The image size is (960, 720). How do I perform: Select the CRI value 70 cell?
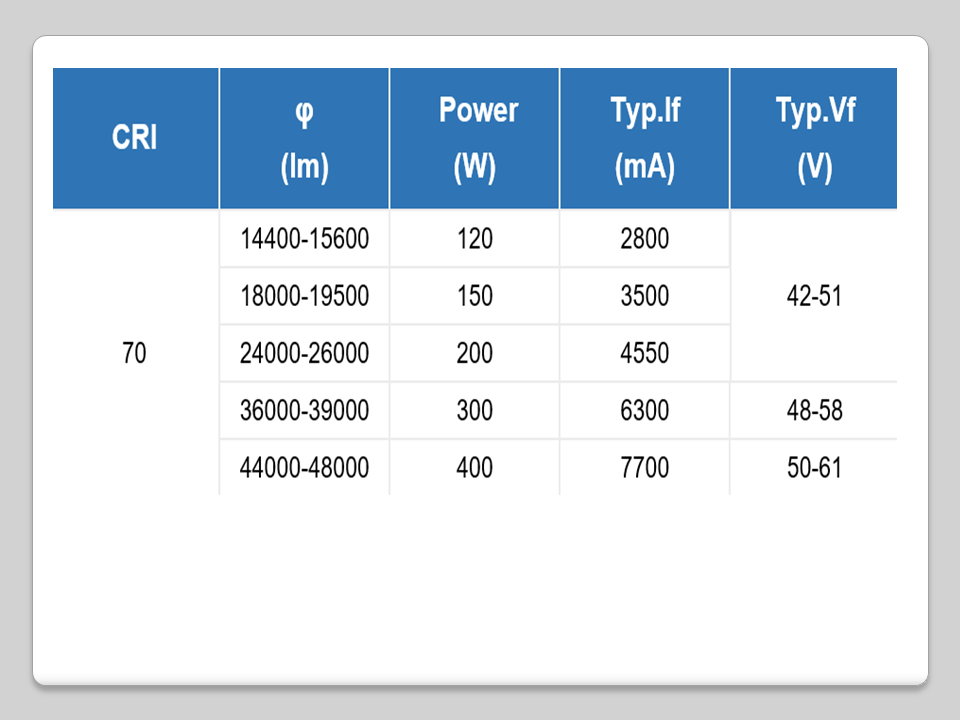click(x=135, y=353)
